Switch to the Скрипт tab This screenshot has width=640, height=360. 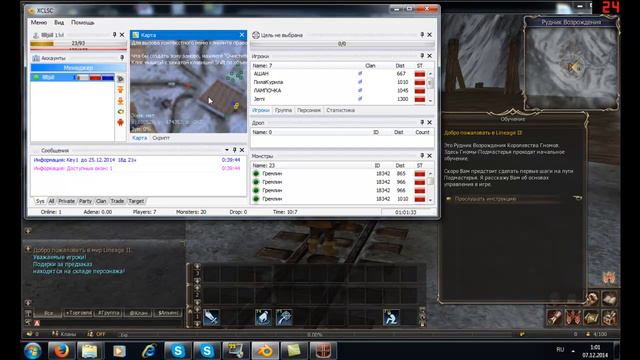point(161,138)
